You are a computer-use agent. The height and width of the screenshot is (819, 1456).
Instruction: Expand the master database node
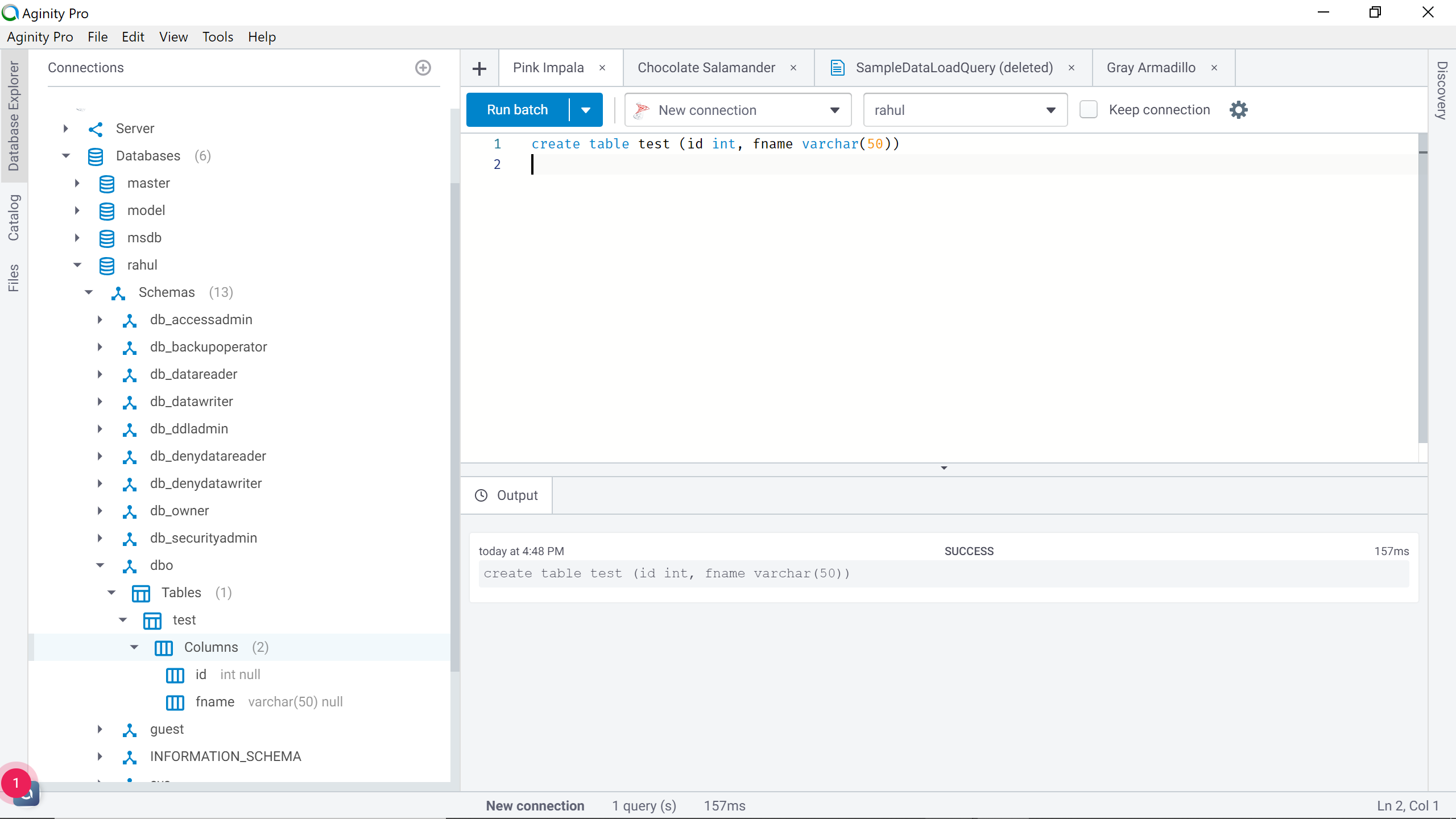coord(77,183)
